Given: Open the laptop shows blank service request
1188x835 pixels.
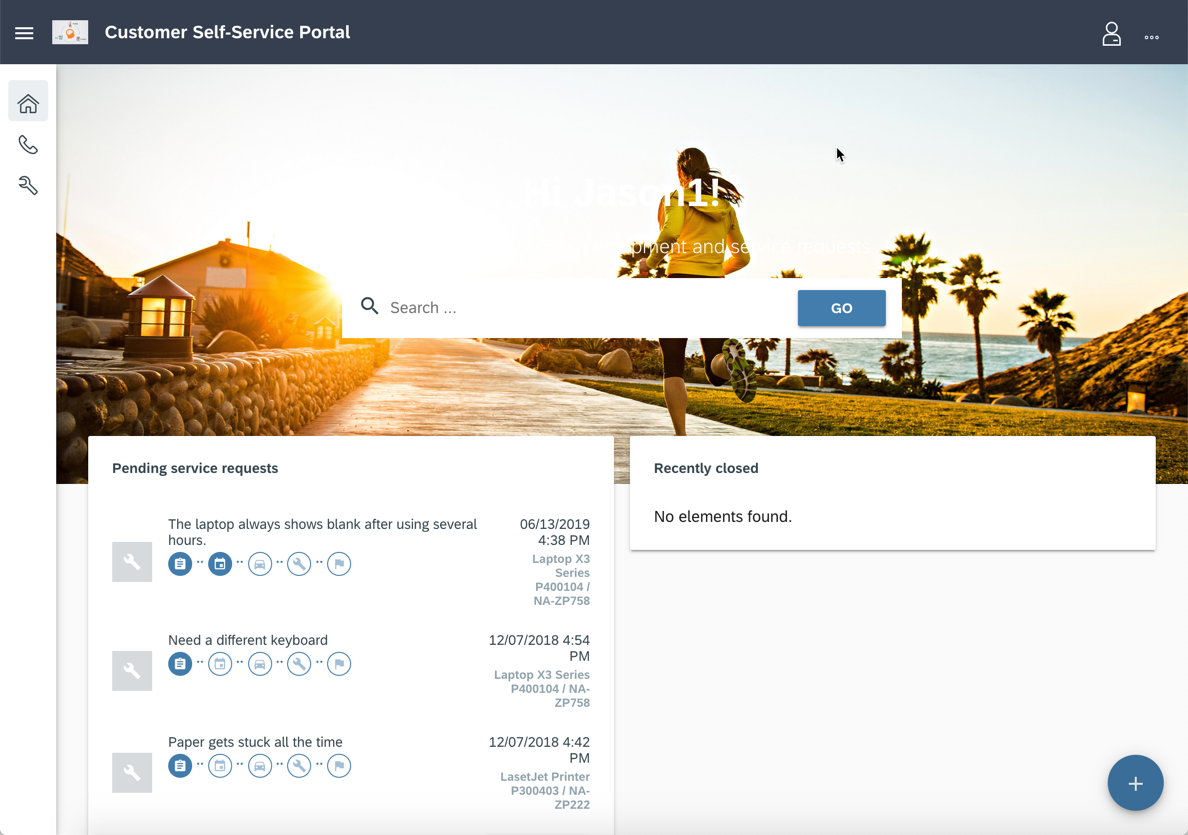Looking at the screenshot, I should click(322, 532).
